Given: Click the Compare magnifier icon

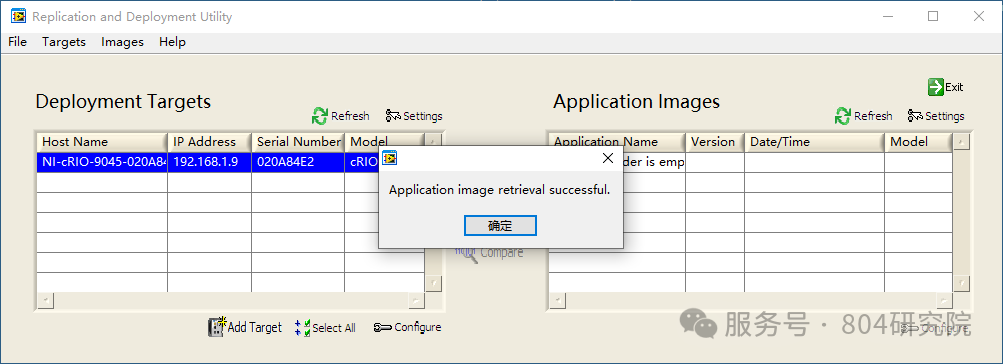Looking at the screenshot, I should [466, 254].
